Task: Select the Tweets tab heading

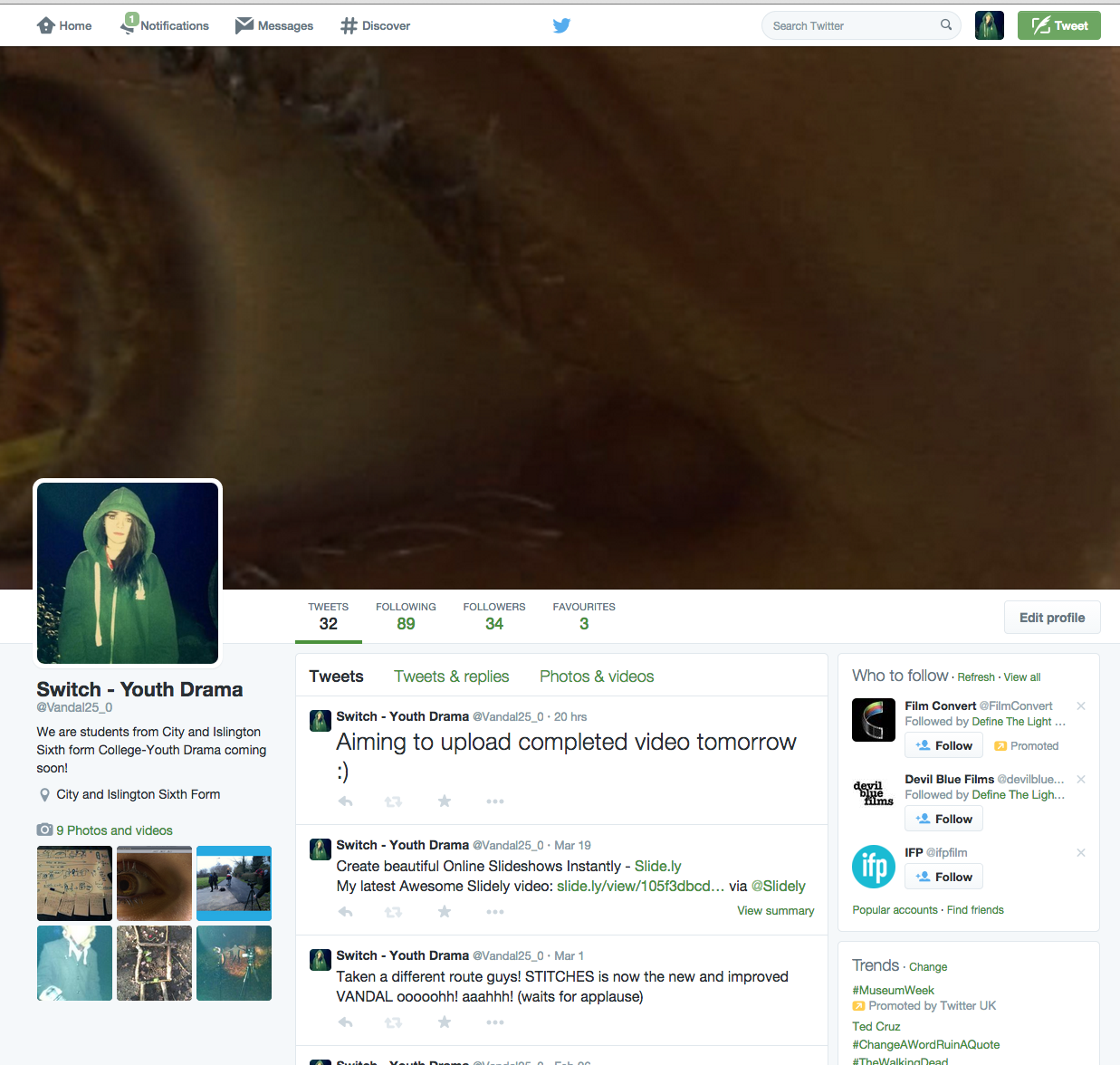Action: point(336,676)
